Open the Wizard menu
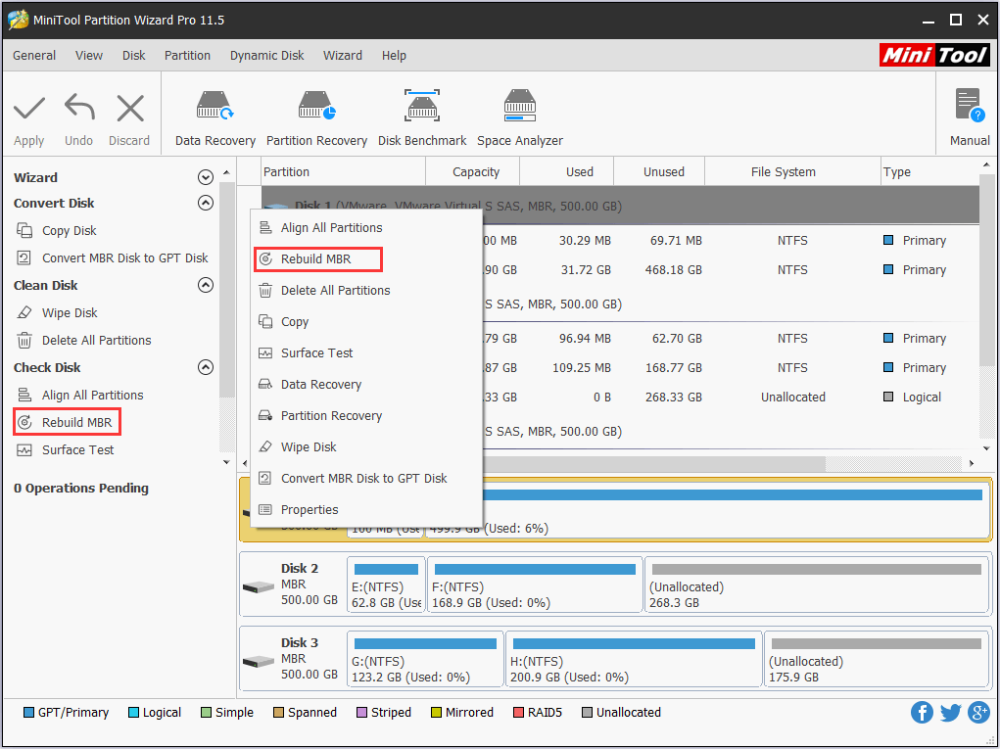 pos(342,56)
